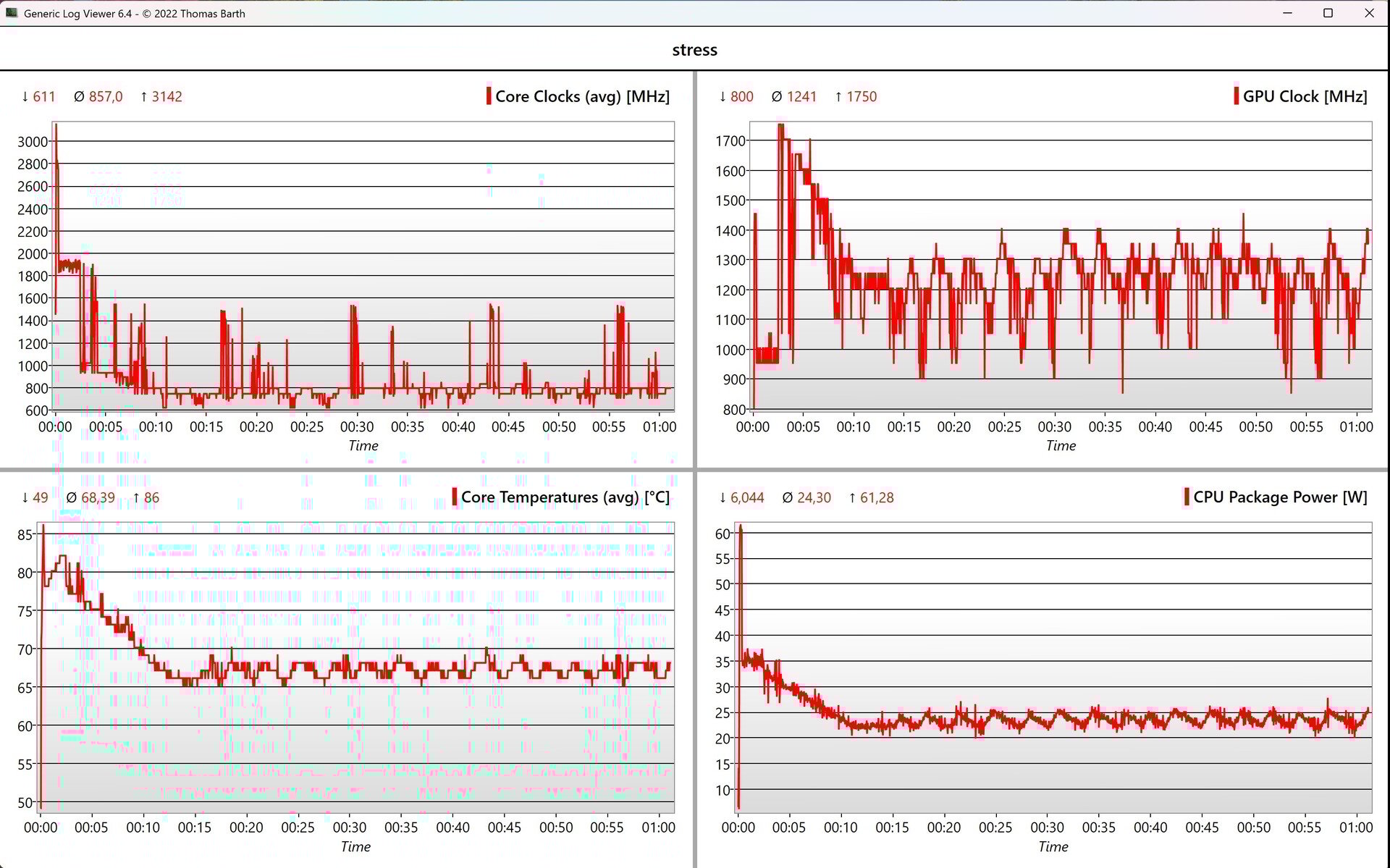The height and width of the screenshot is (868, 1390).
Task: Close the Generic Log Viewer window
Action: tap(1369, 13)
